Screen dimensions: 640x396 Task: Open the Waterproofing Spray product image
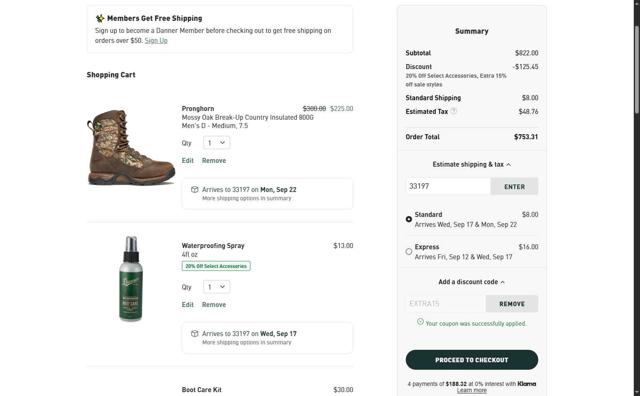pos(131,279)
